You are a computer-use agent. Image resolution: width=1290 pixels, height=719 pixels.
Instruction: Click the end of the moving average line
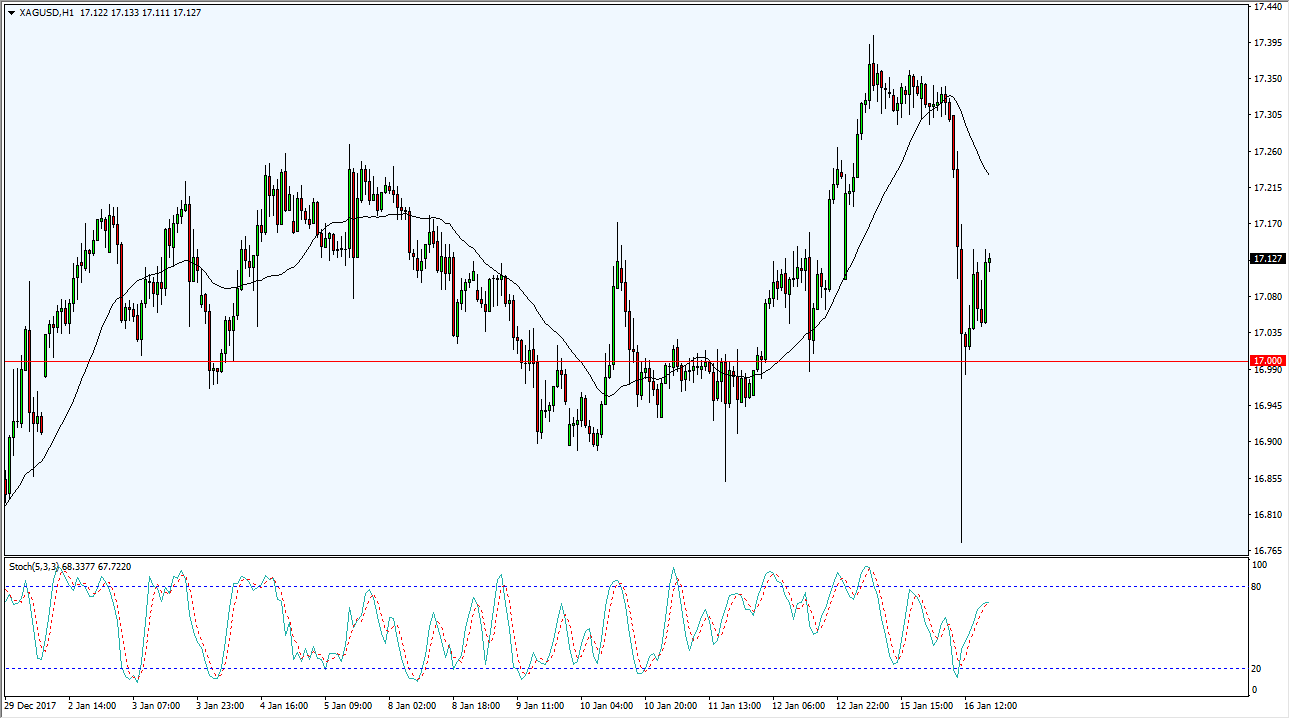pyautogui.click(x=989, y=175)
